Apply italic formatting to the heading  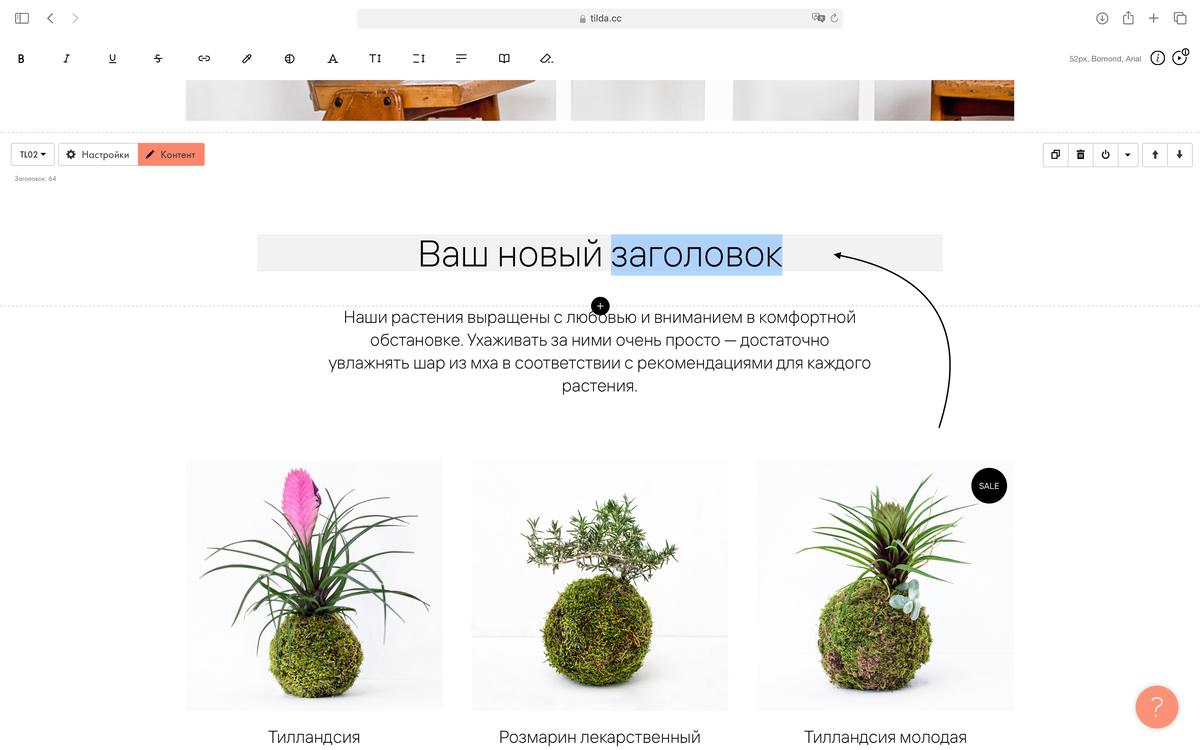point(66,58)
